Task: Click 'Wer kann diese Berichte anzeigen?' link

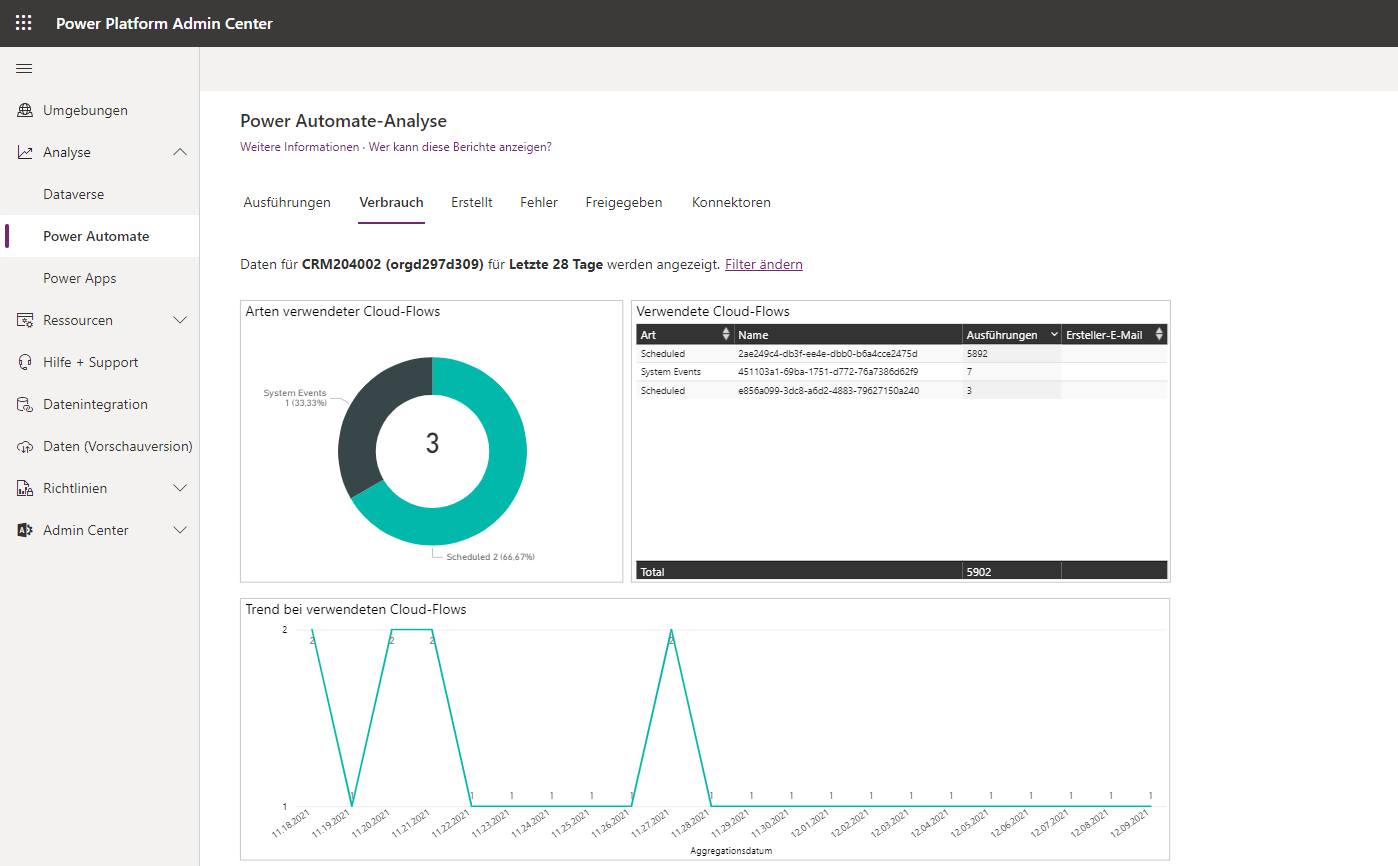Action: pos(460,147)
